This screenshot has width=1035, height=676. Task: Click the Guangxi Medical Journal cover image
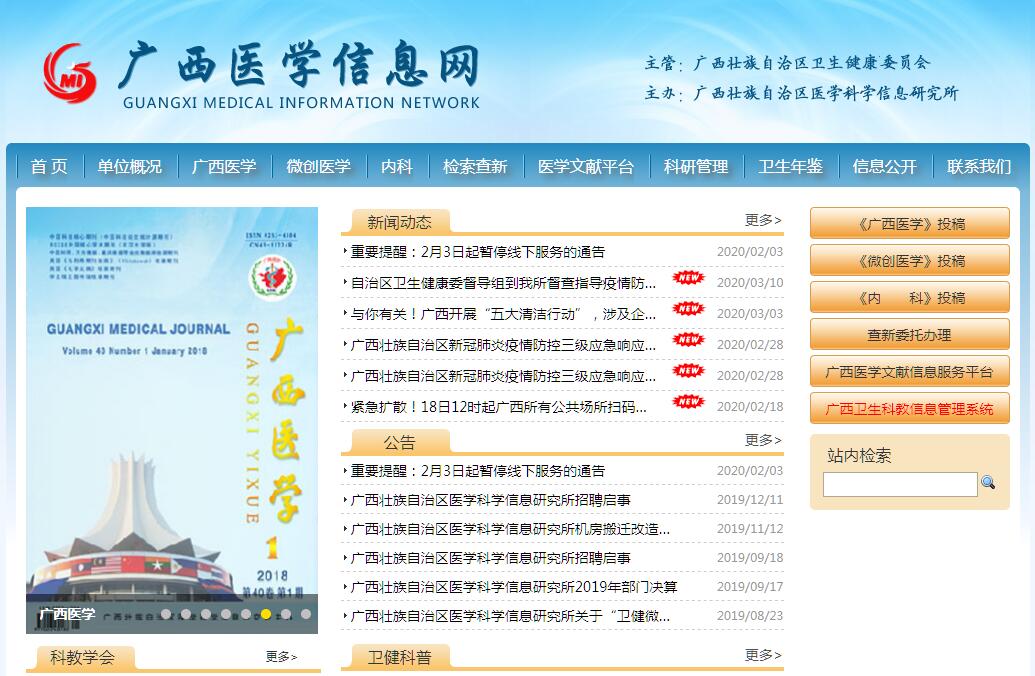(x=172, y=400)
